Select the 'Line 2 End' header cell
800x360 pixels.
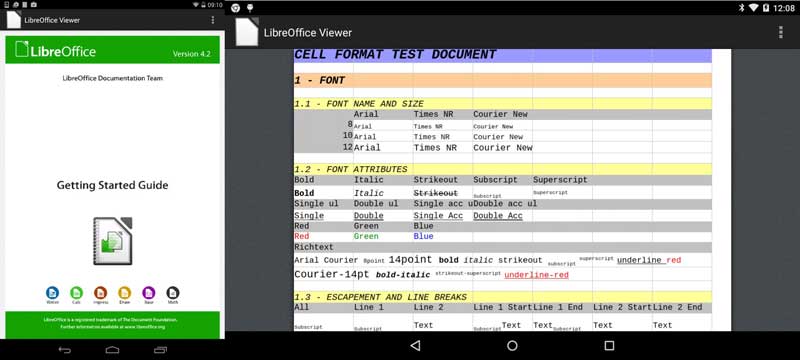click(x=682, y=307)
